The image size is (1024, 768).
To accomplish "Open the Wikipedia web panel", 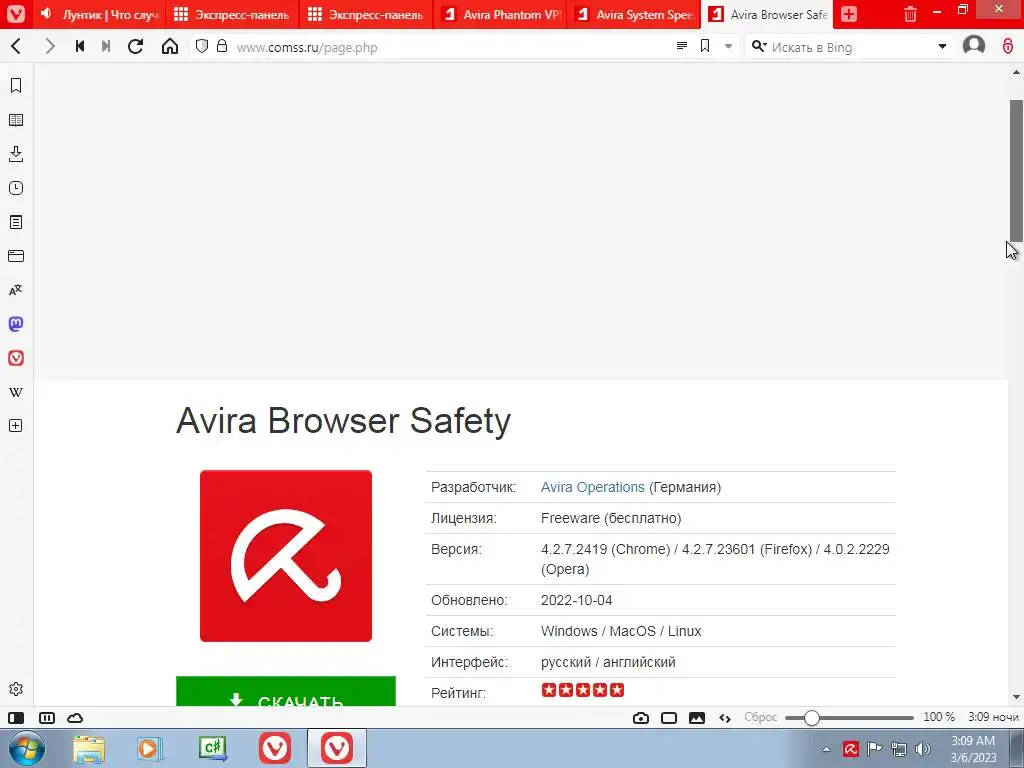I will (x=16, y=392).
